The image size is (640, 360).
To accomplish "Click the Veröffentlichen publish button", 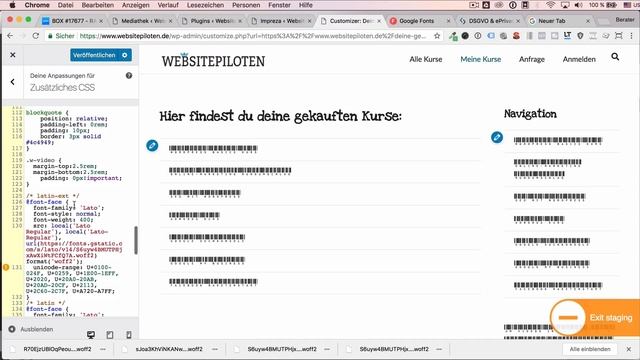I will [94, 55].
